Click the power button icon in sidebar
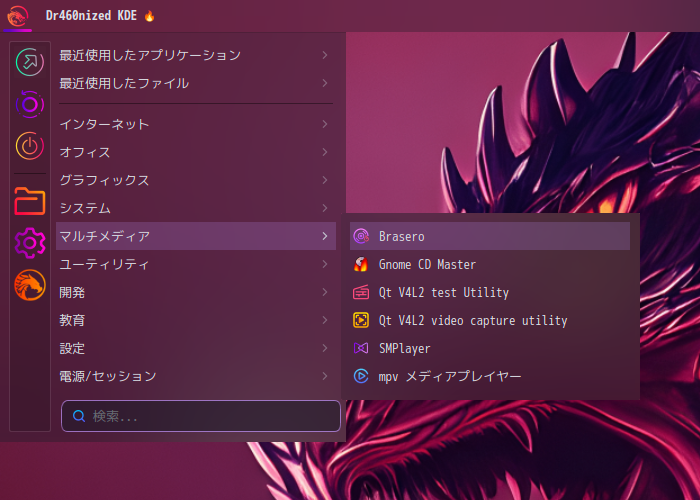The image size is (700, 500). click(x=30, y=146)
